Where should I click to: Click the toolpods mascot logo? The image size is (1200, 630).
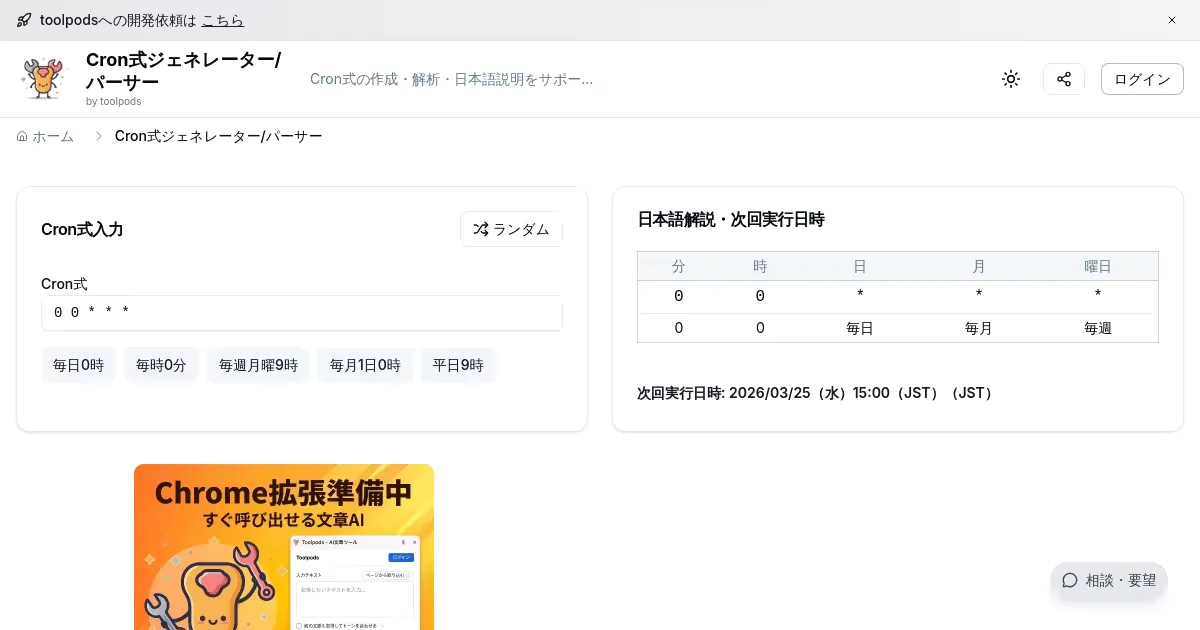click(43, 79)
